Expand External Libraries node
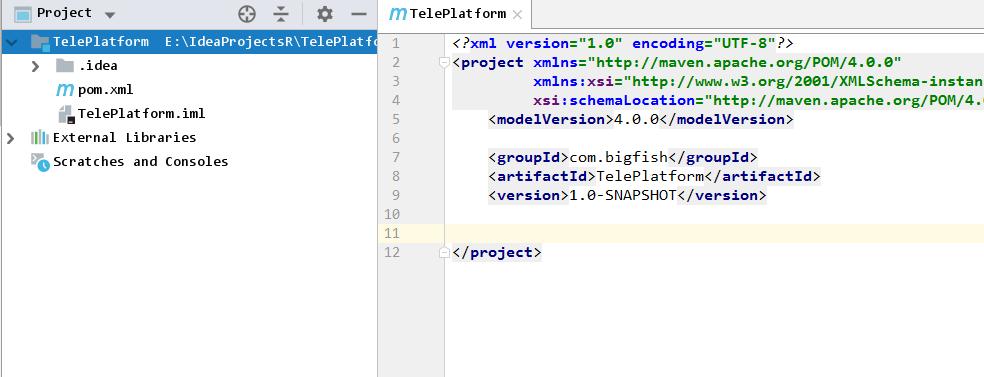This screenshot has height=377, width=984. coord(10,138)
